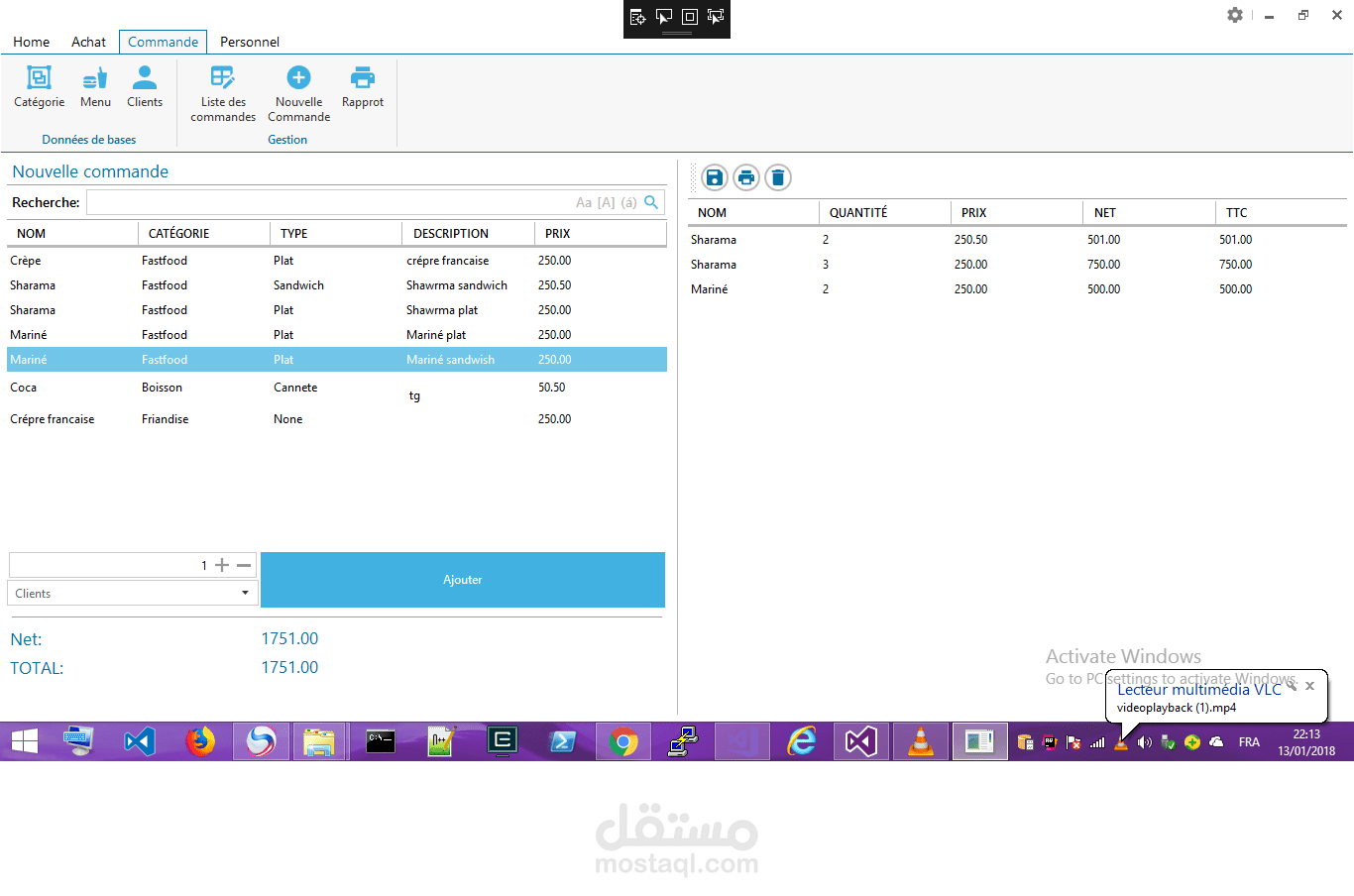Image resolution: width=1354 pixels, height=896 pixels.
Task: Sort products by TYPE column
Action: [x=336, y=233]
